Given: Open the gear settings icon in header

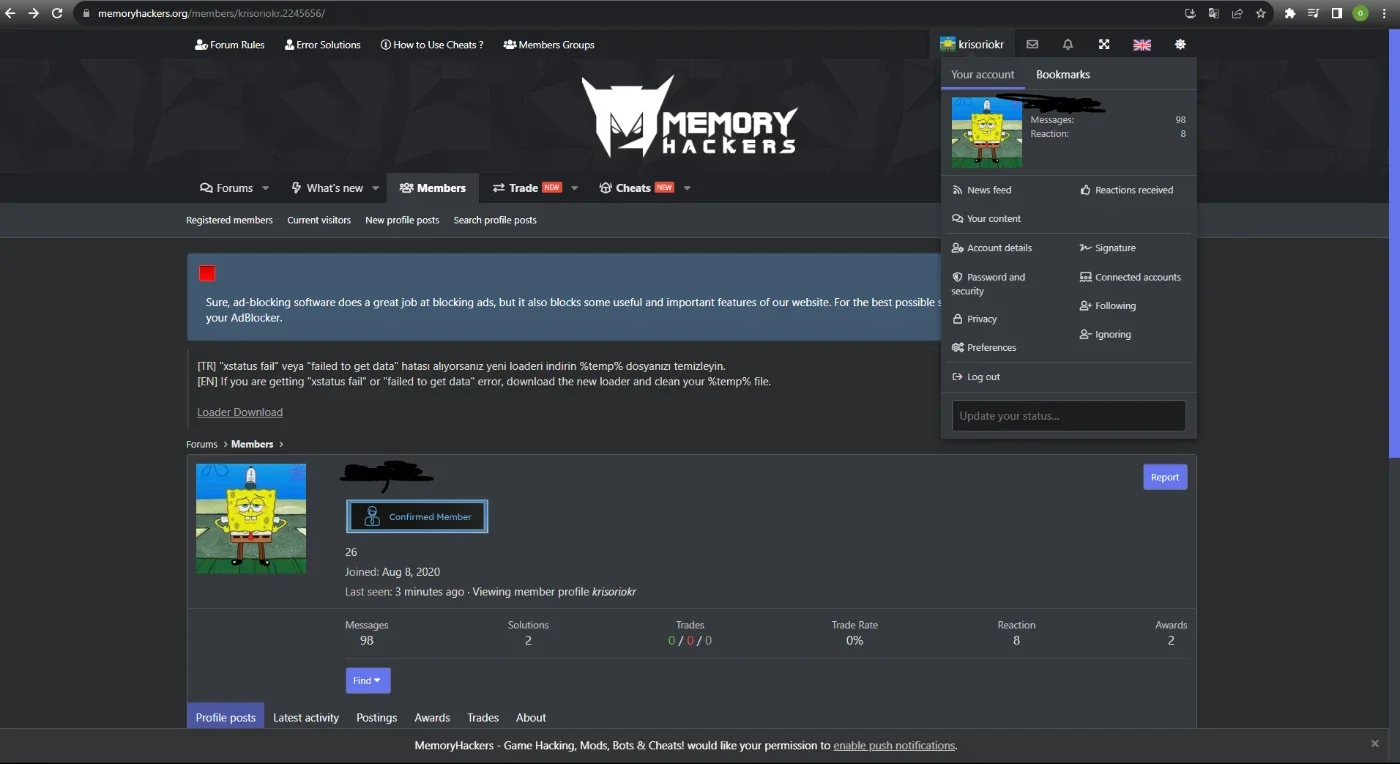Looking at the screenshot, I should 1180,44.
